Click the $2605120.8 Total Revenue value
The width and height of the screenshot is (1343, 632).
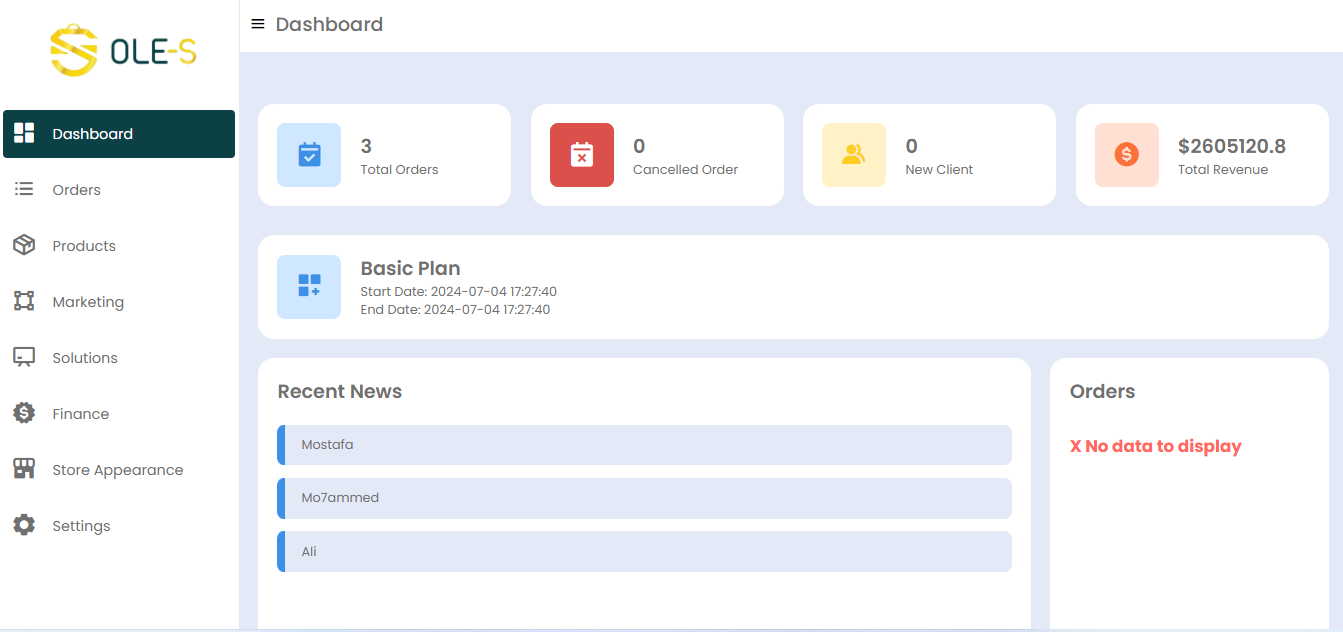1231,146
